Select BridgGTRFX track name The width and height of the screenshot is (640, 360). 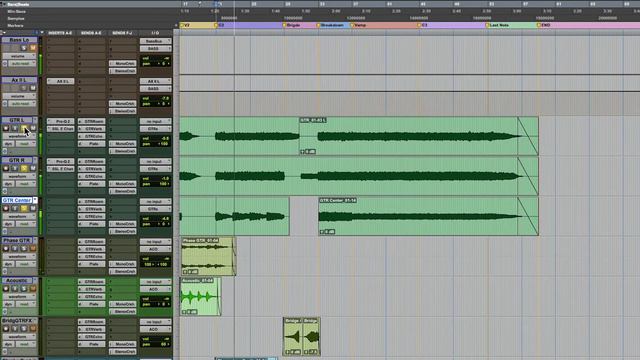[x=17, y=320]
